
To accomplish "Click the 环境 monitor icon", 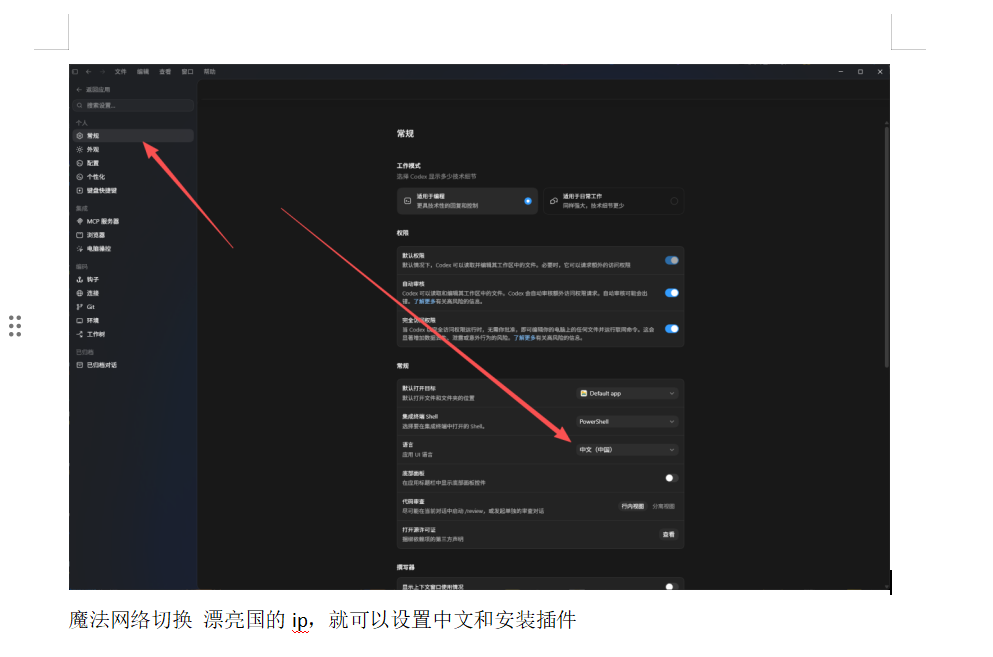I will point(80,321).
